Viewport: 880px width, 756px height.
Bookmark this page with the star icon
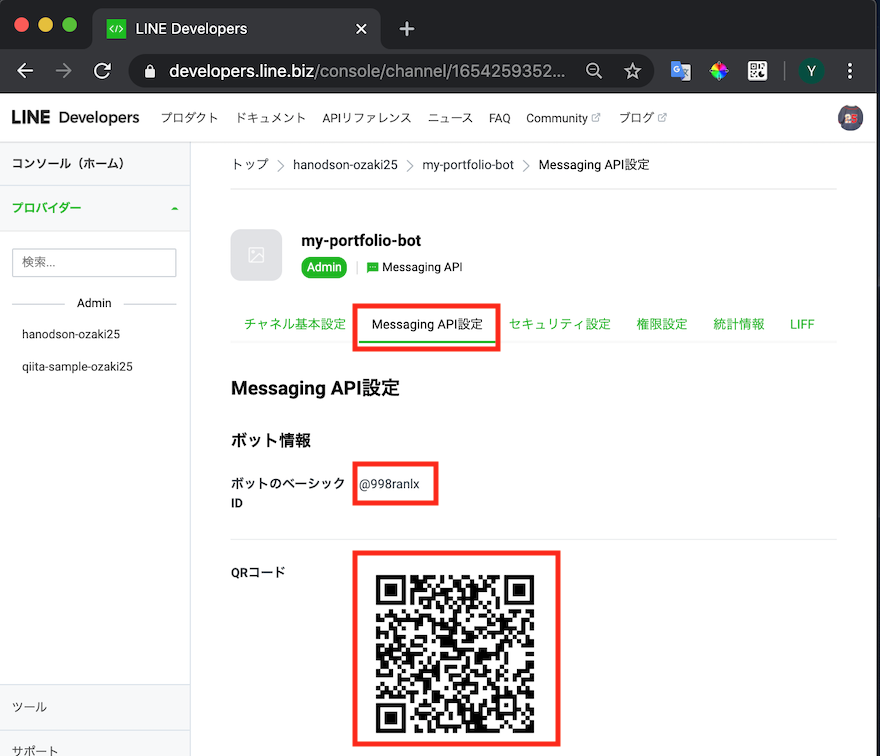point(632,71)
